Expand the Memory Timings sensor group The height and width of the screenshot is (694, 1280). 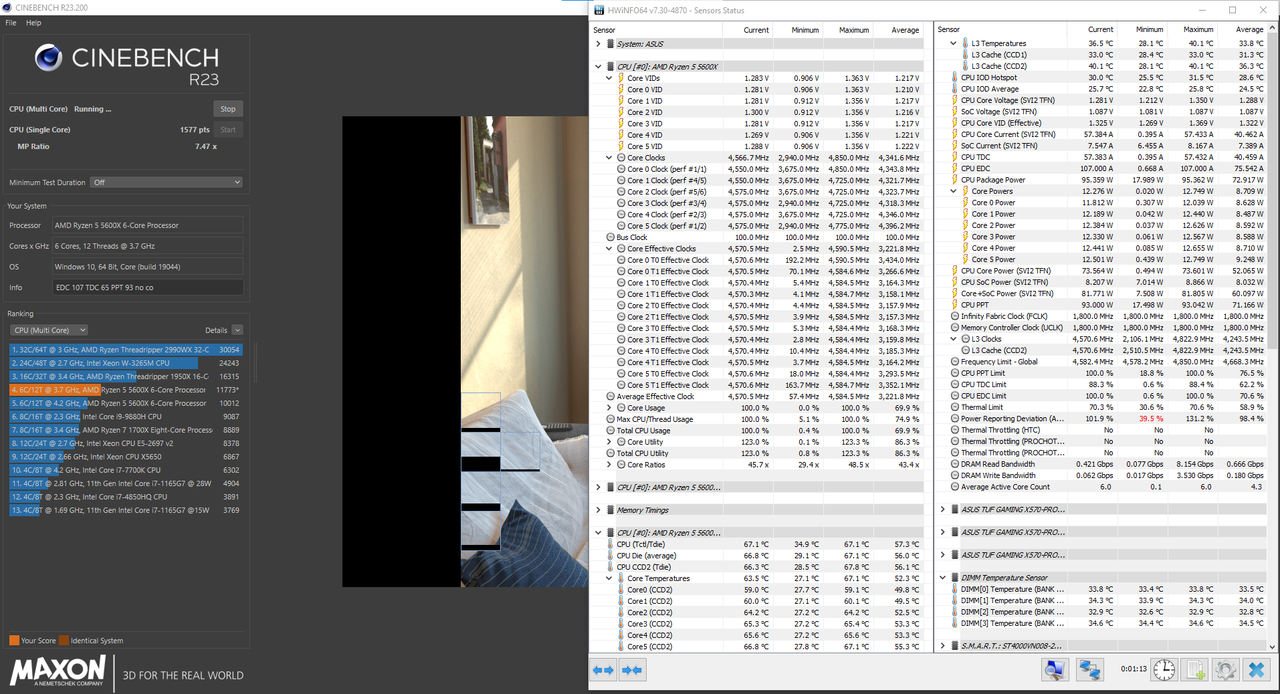click(x=598, y=510)
